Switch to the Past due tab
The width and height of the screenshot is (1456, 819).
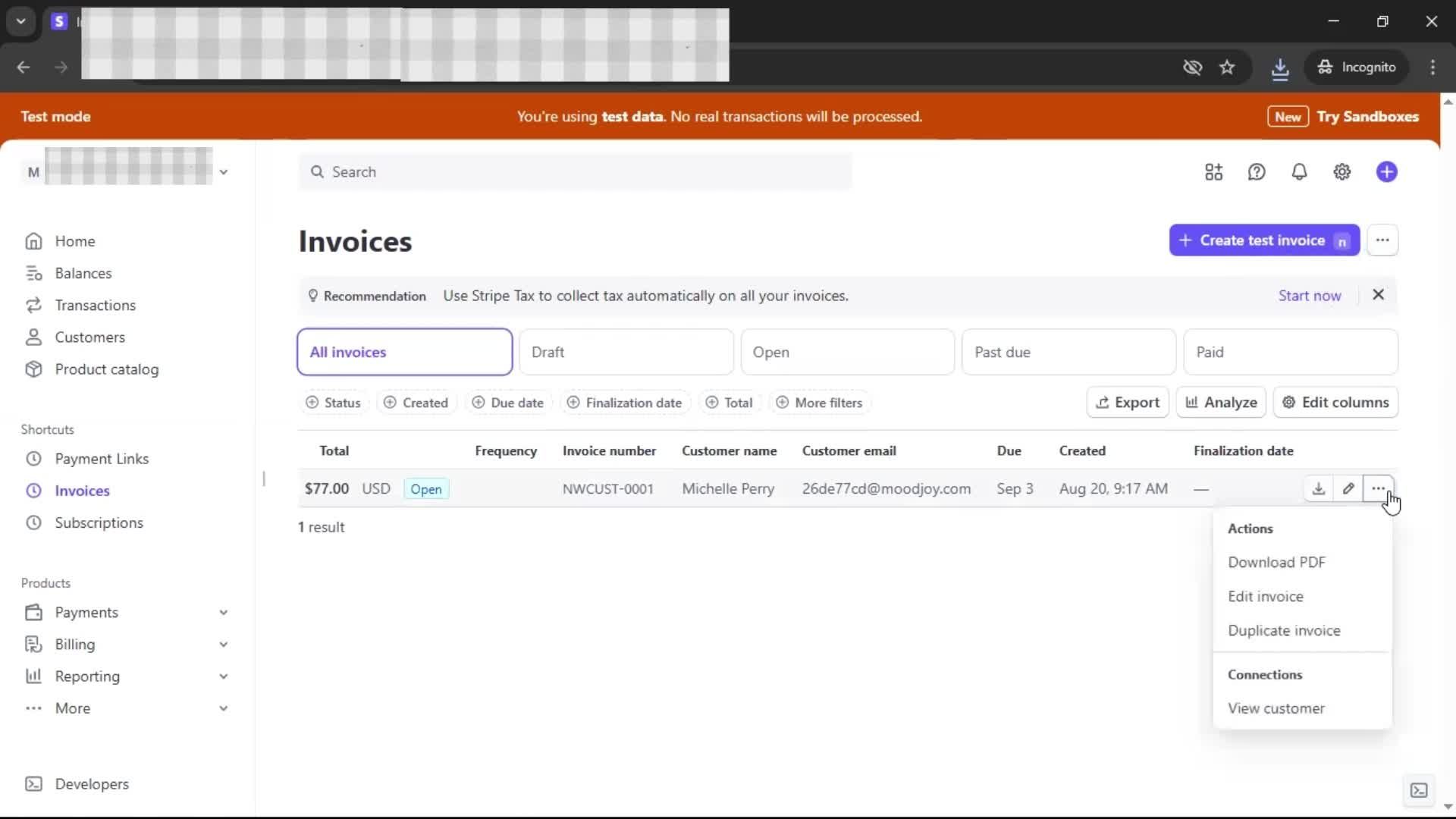[x=1068, y=352]
